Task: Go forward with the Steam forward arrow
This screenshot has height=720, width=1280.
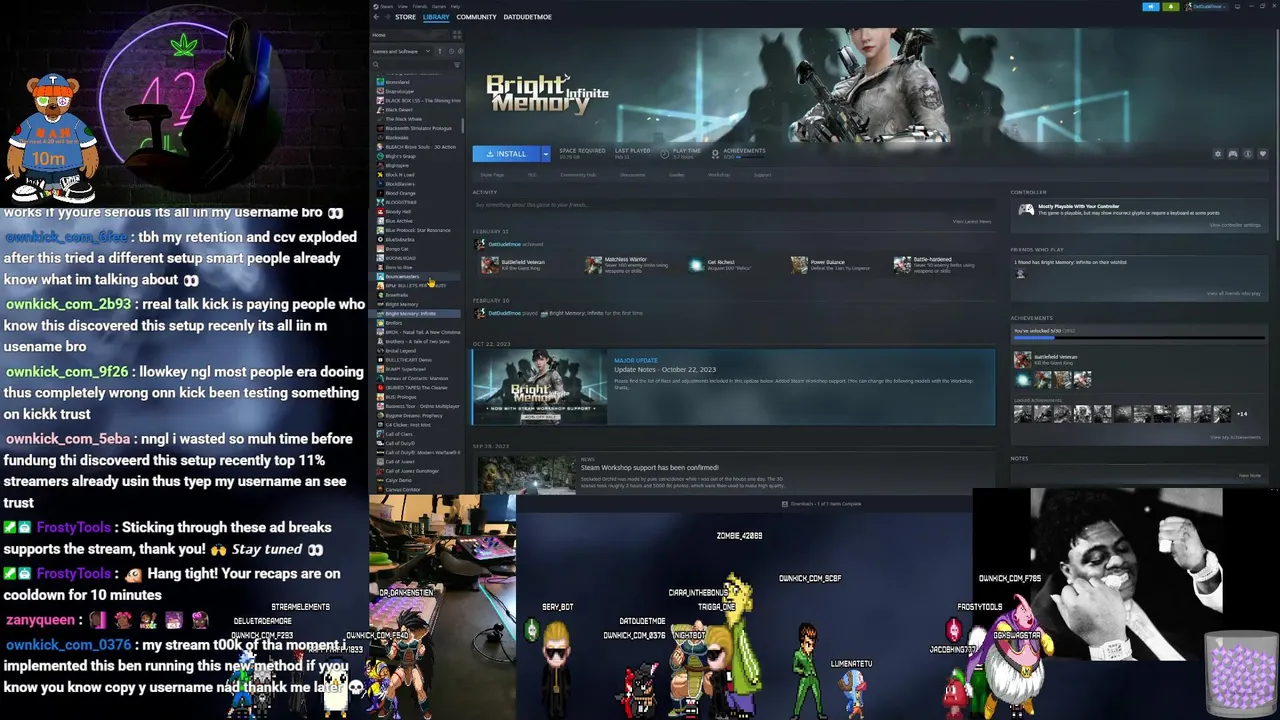Action: point(388,17)
